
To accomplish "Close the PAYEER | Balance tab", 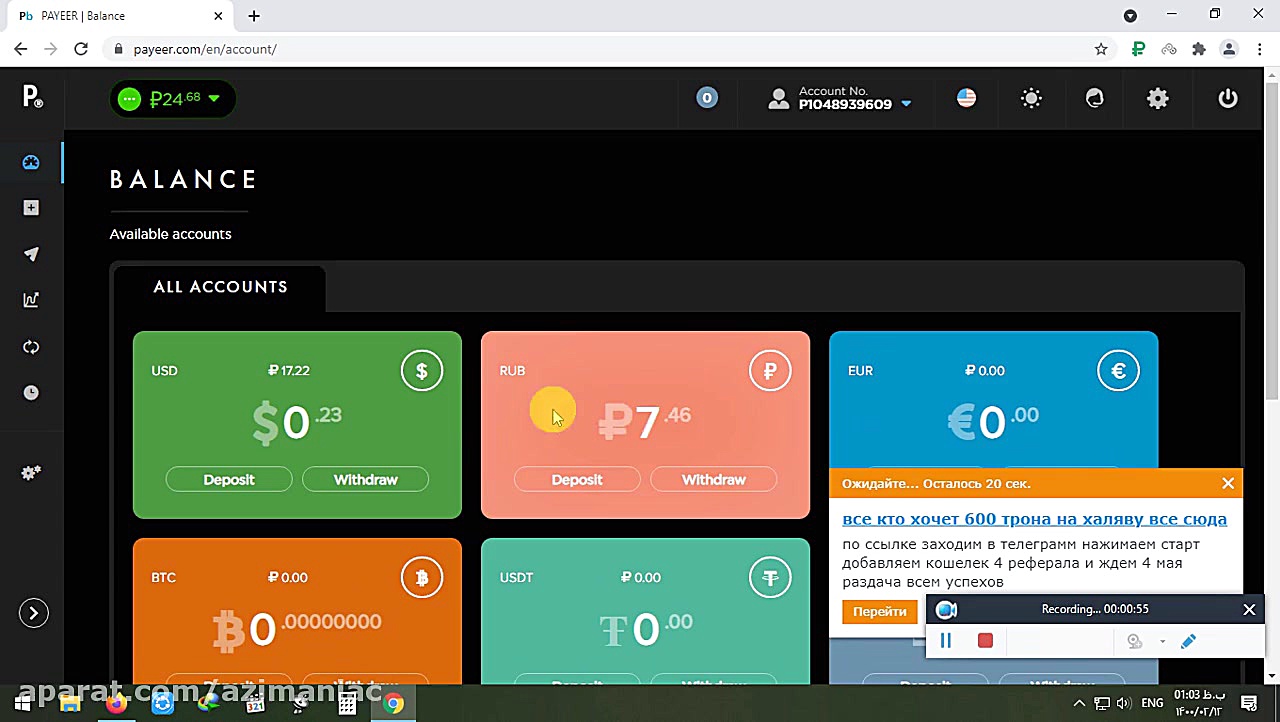I will pos(218,16).
